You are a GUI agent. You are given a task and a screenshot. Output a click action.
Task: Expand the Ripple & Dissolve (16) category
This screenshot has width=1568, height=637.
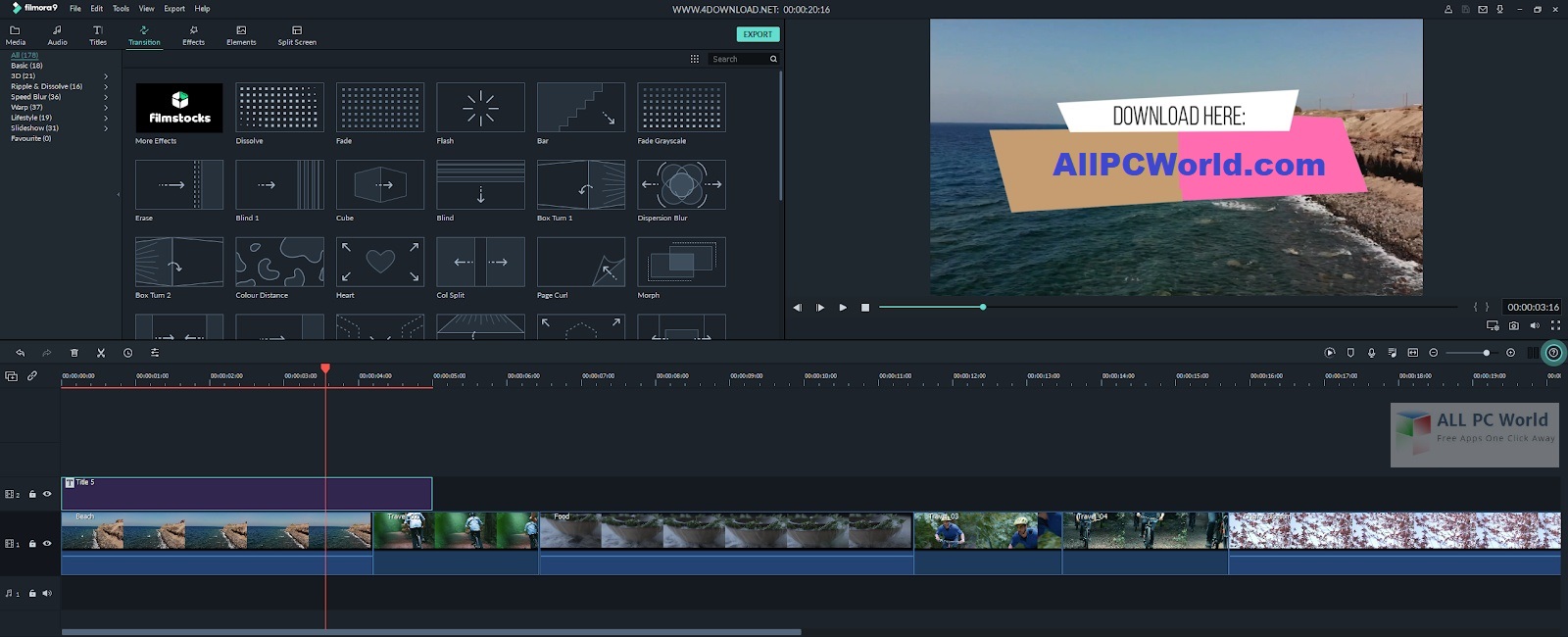click(x=106, y=86)
